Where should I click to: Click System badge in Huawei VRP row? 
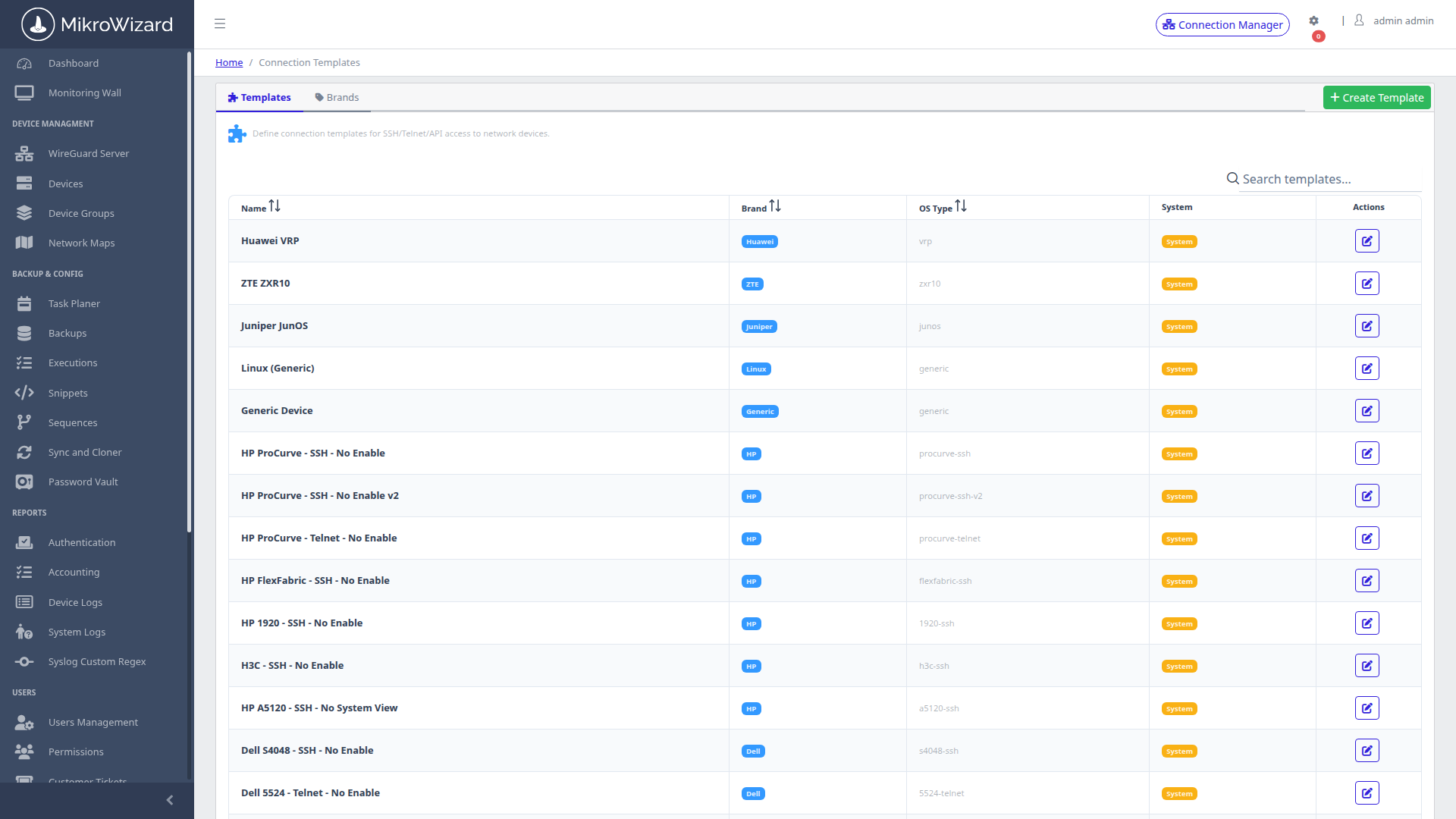click(x=1179, y=242)
